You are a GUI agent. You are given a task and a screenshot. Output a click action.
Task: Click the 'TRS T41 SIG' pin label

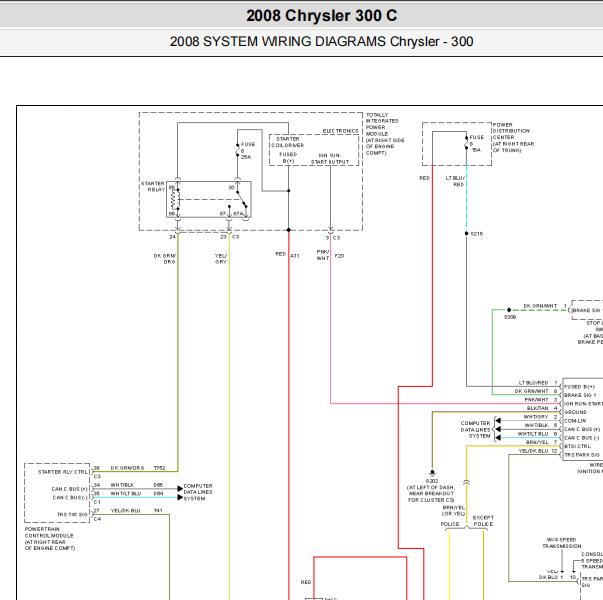click(x=72, y=514)
